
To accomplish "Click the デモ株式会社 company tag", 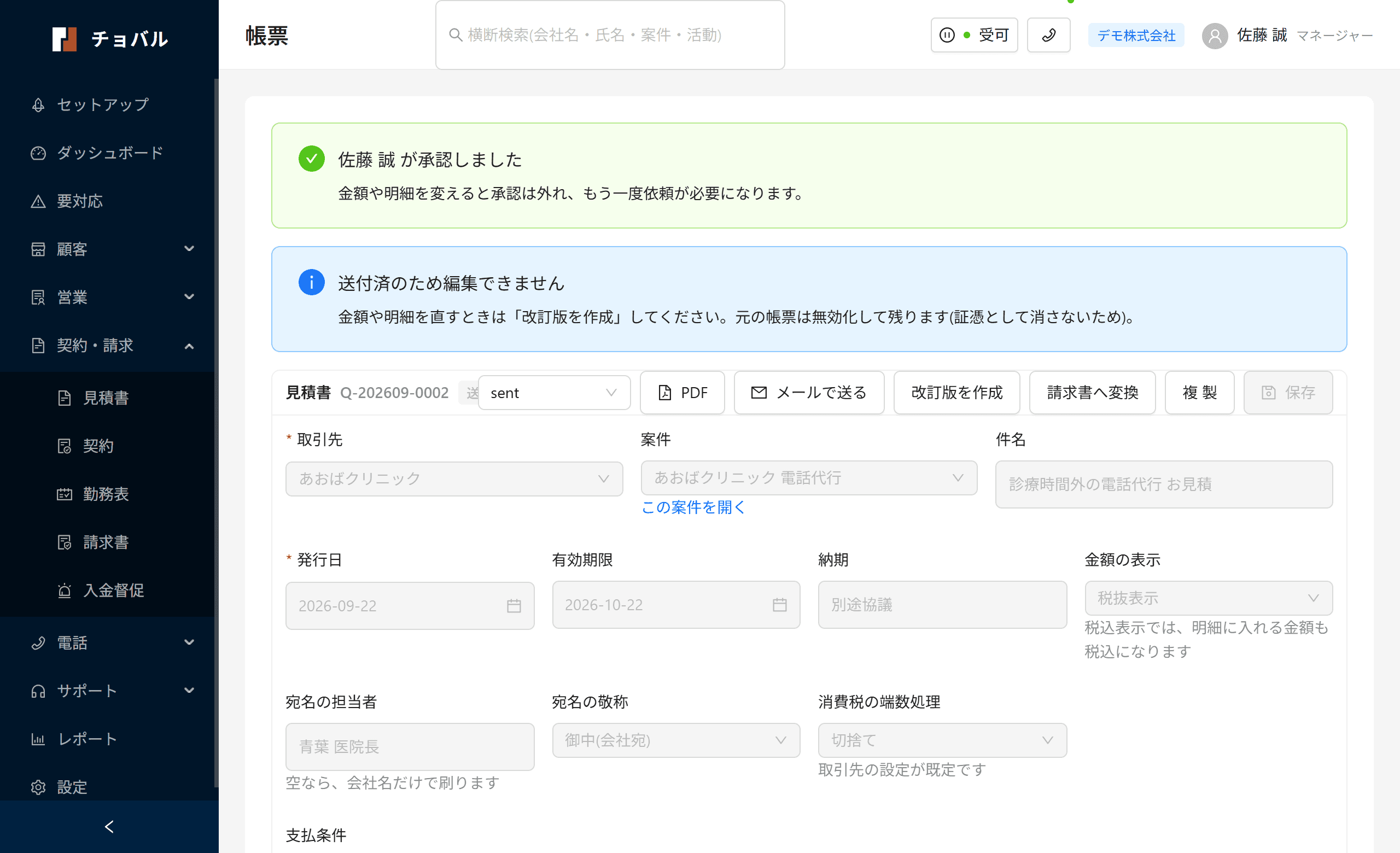I will pos(1136,35).
